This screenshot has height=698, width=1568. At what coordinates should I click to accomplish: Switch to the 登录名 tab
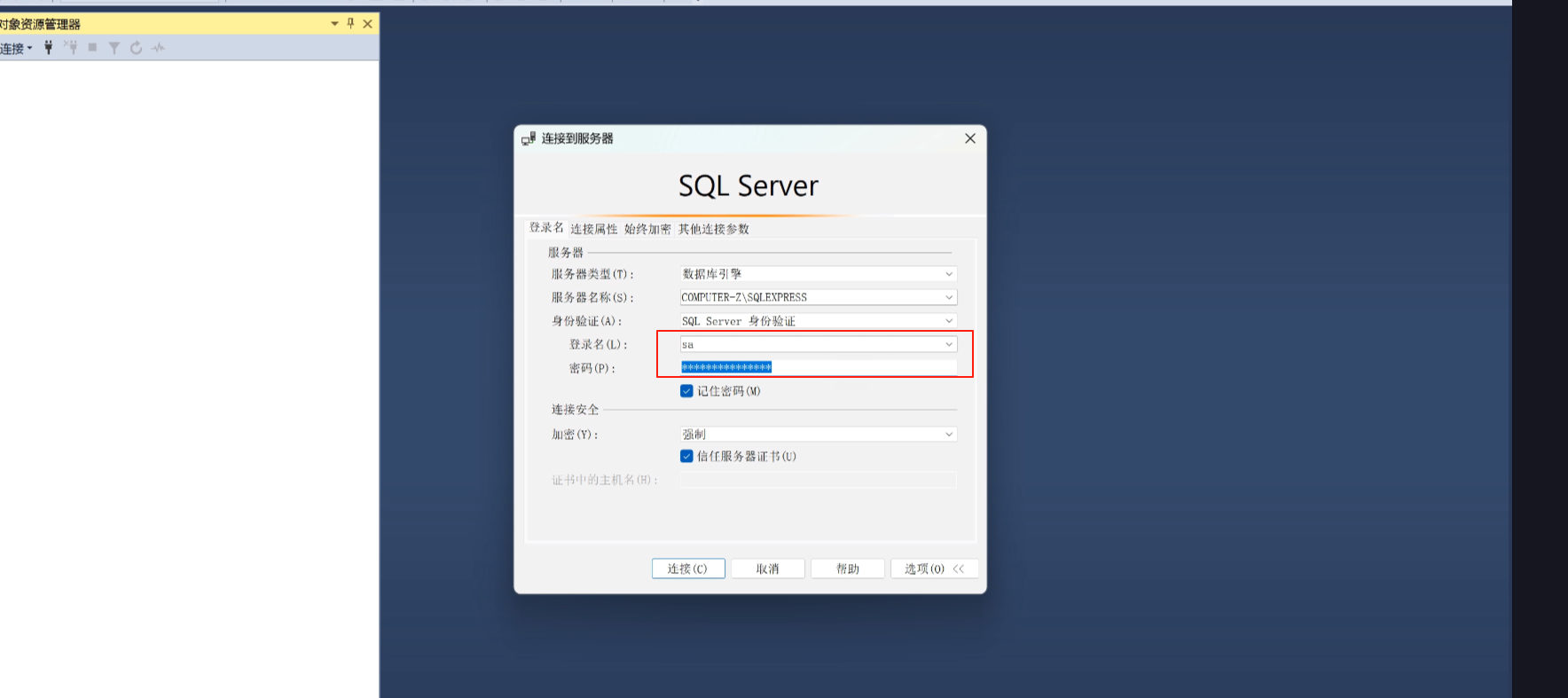click(x=546, y=228)
